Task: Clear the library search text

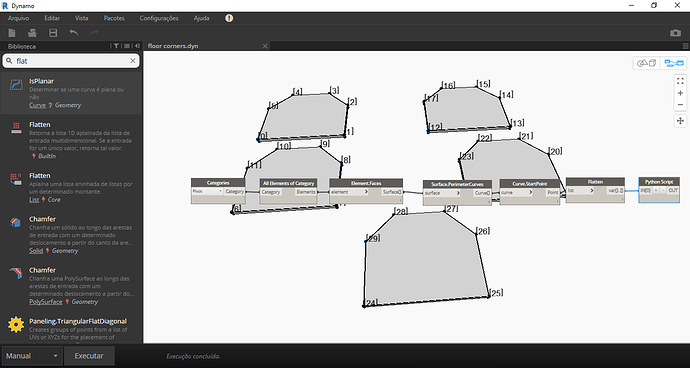Action: coord(132,61)
